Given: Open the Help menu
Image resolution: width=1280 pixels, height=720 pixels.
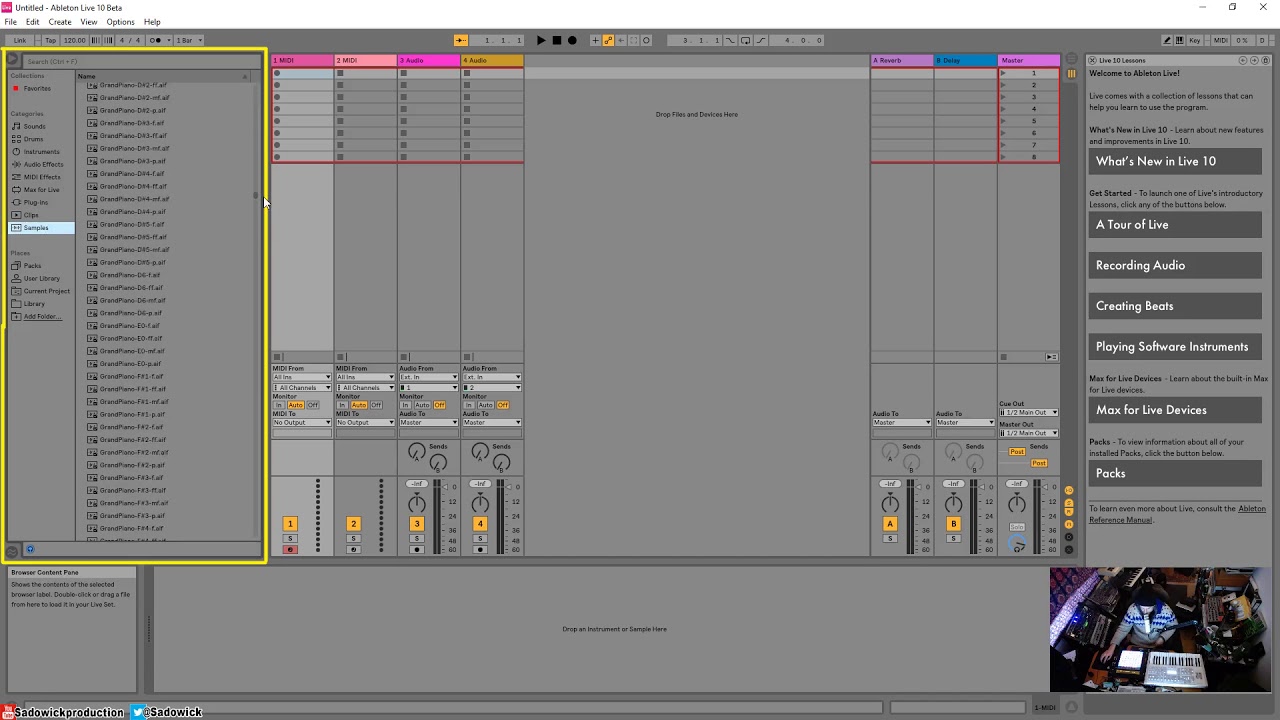Looking at the screenshot, I should tap(152, 22).
